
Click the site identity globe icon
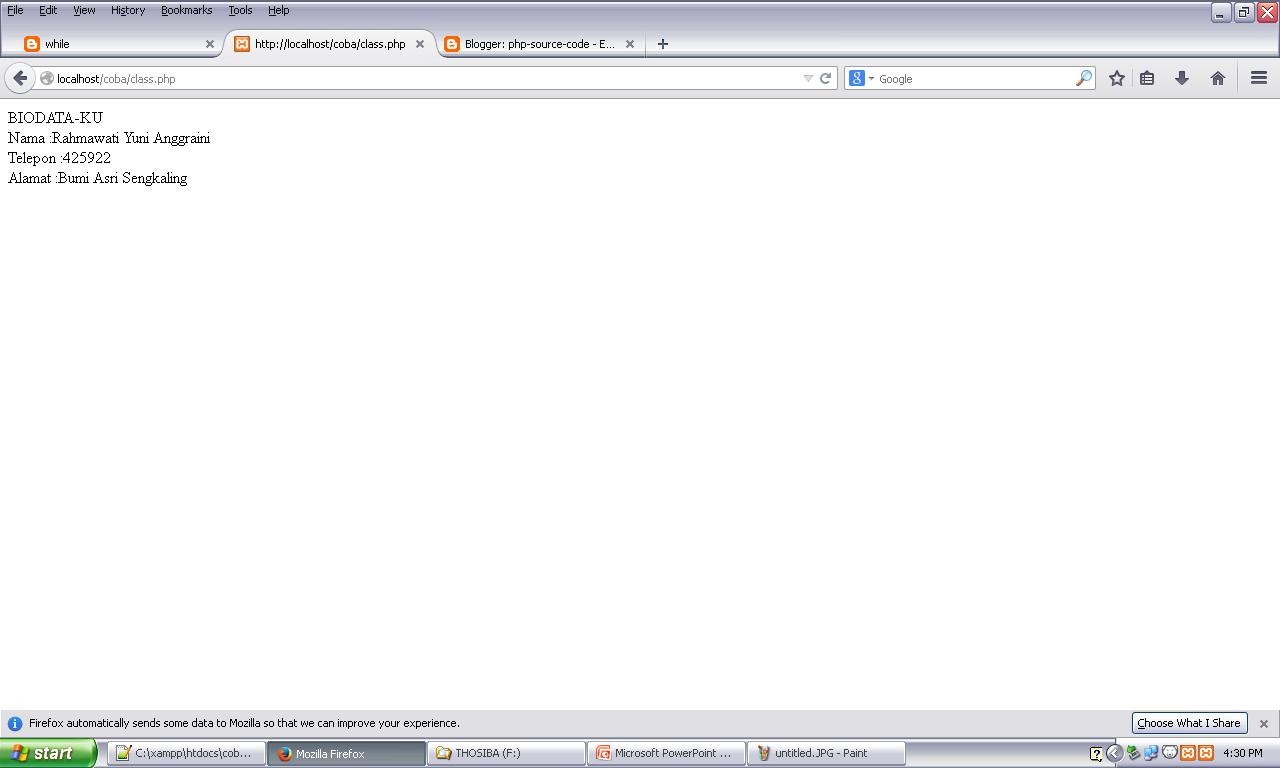coord(46,78)
